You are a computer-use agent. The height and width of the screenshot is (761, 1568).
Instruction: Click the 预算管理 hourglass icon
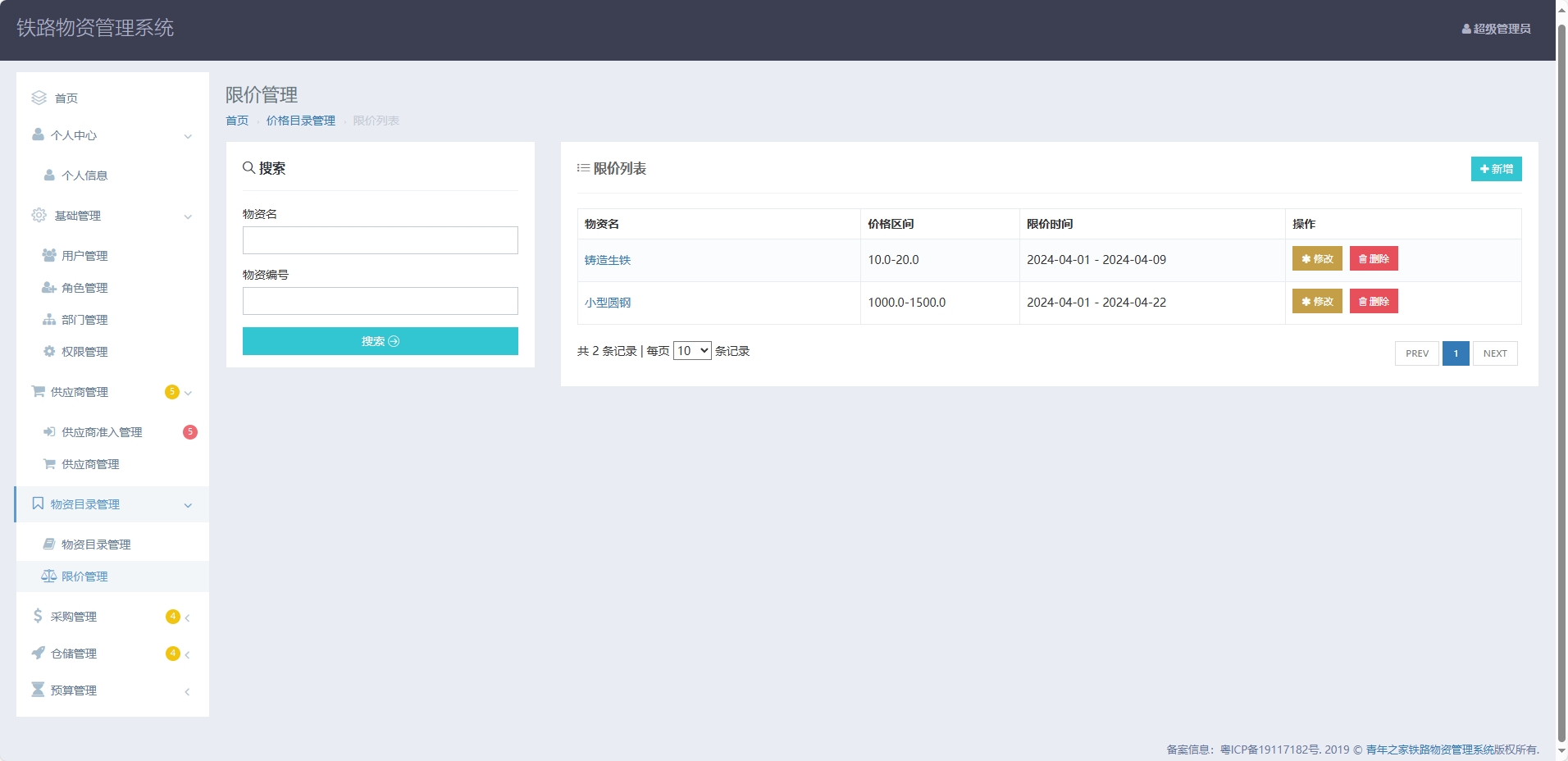point(38,689)
